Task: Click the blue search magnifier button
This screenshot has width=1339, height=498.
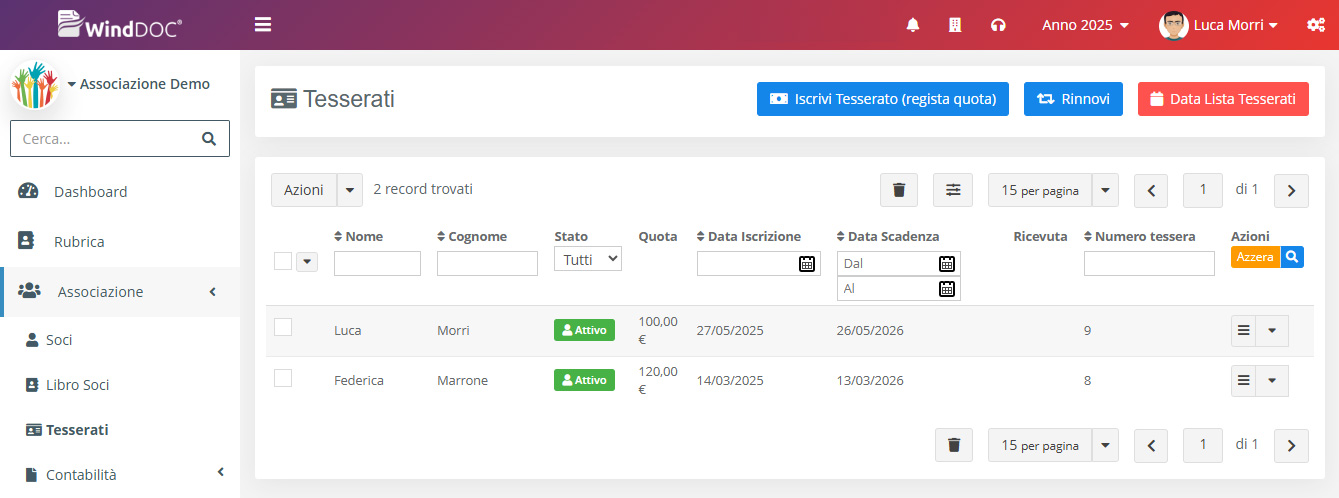Action: click(x=1293, y=257)
